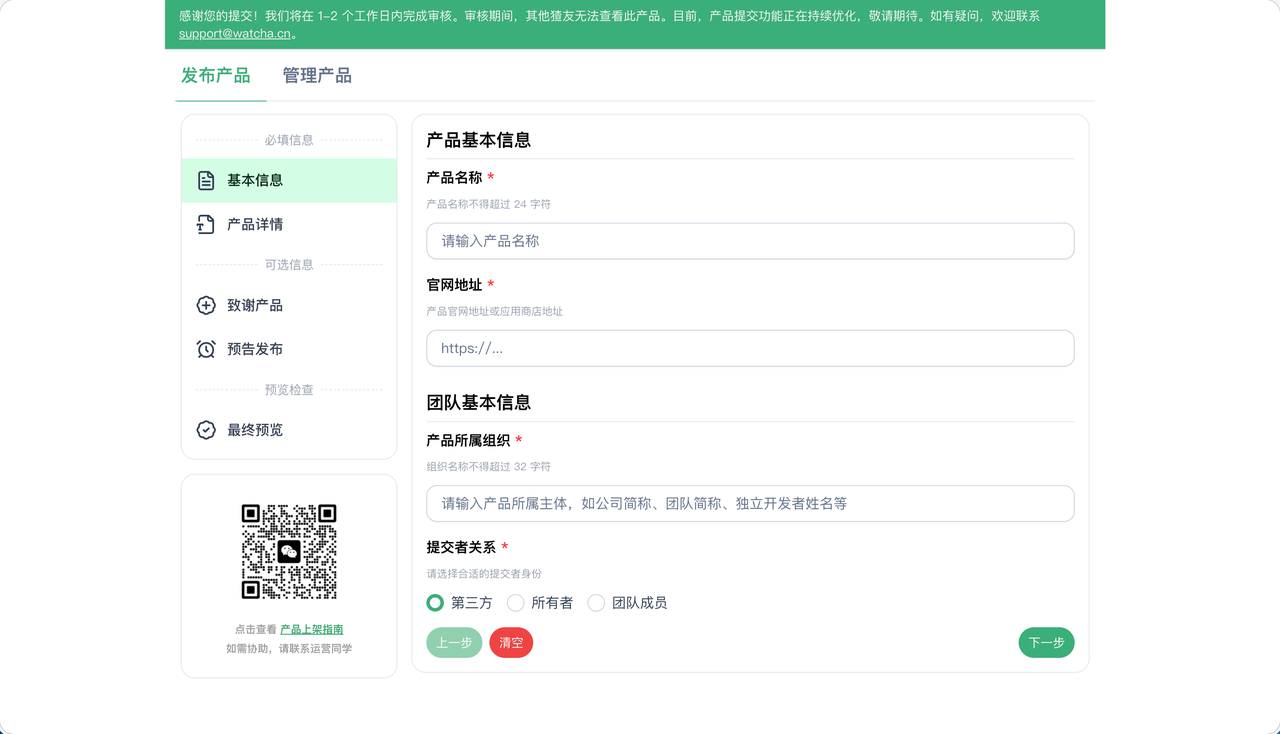Focus the 产品名称 input field

[750, 241]
